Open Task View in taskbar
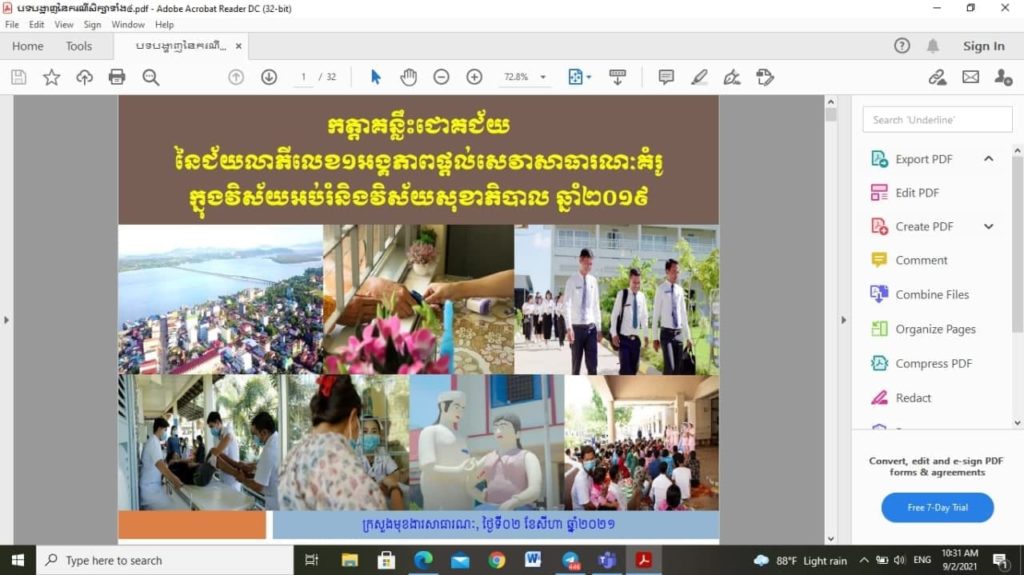The image size is (1024, 575). point(312,560)
